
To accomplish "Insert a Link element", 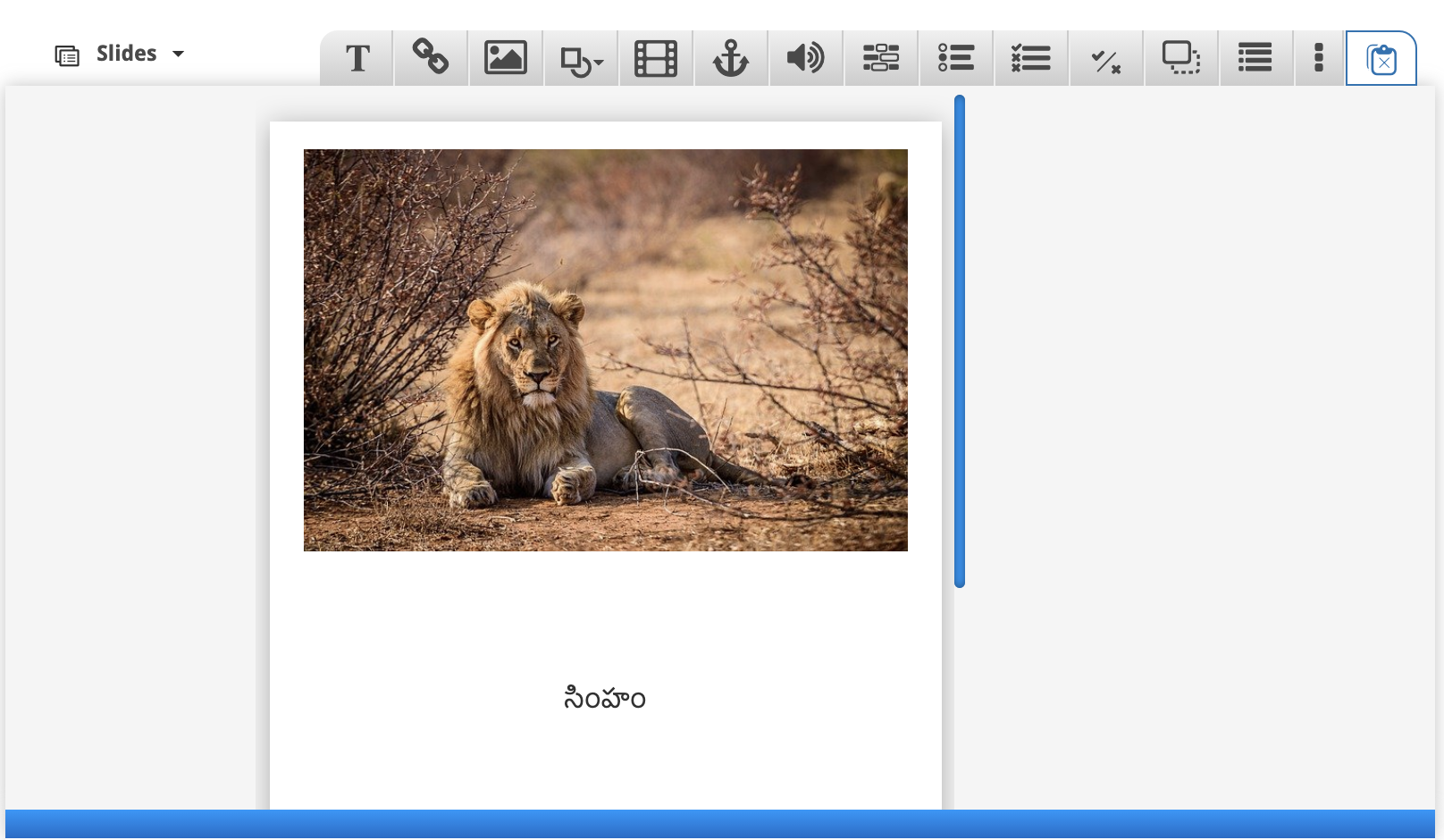I will [431, 58].
